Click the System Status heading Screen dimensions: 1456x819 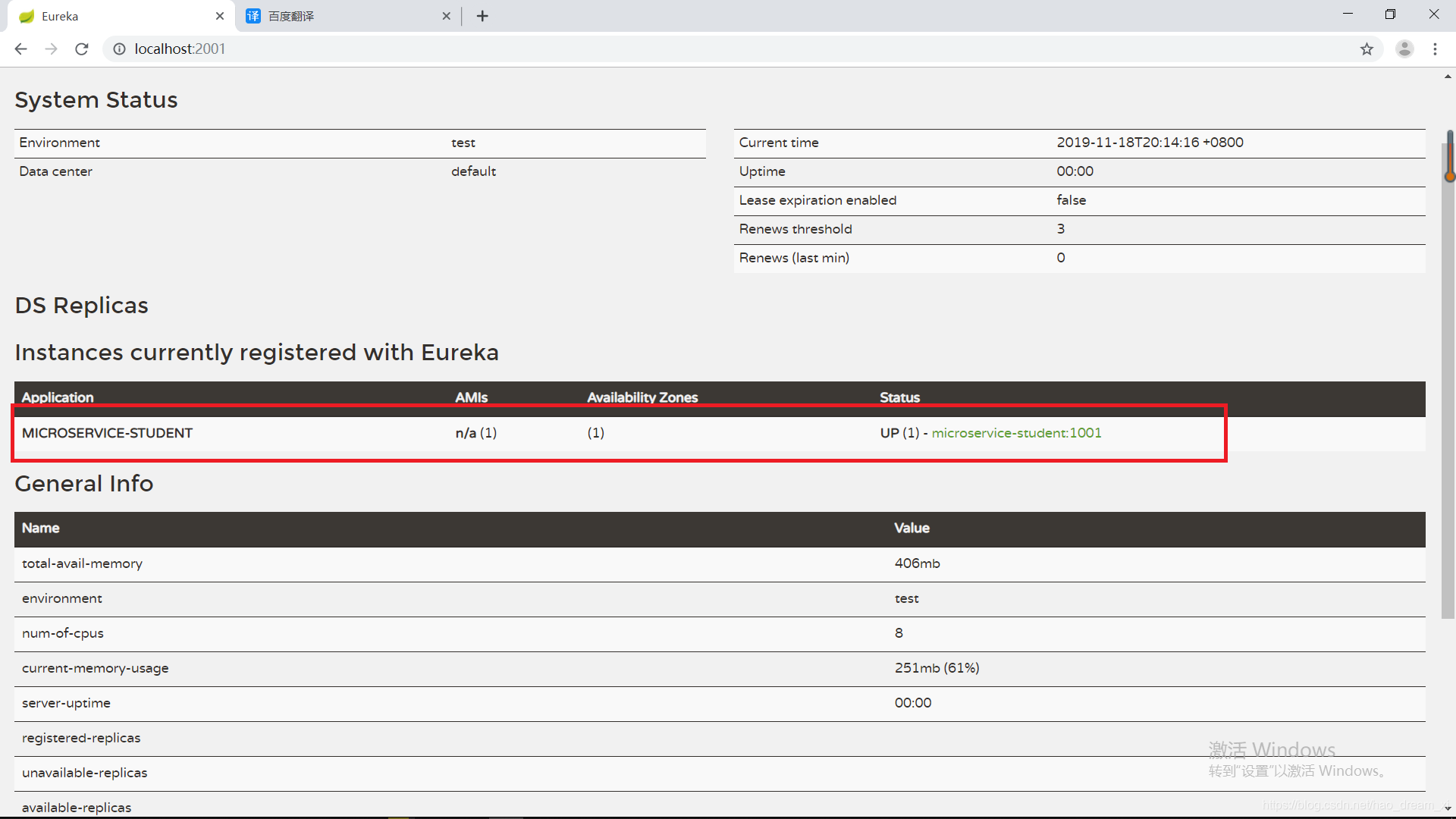pyautogui.click(x=96, y=100)
